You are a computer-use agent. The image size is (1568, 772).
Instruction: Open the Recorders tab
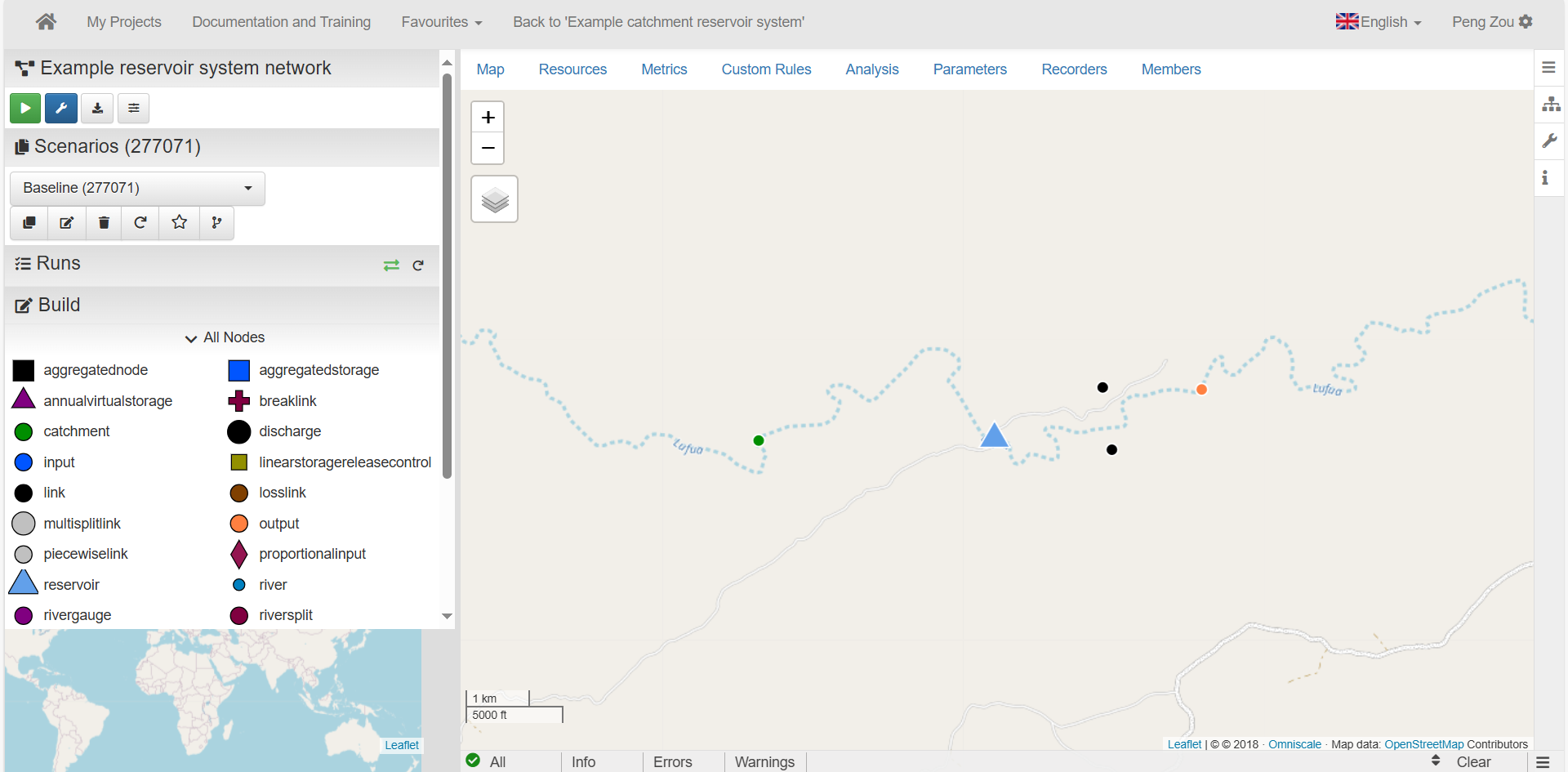pyautogui.click(x=1073, y=69)
